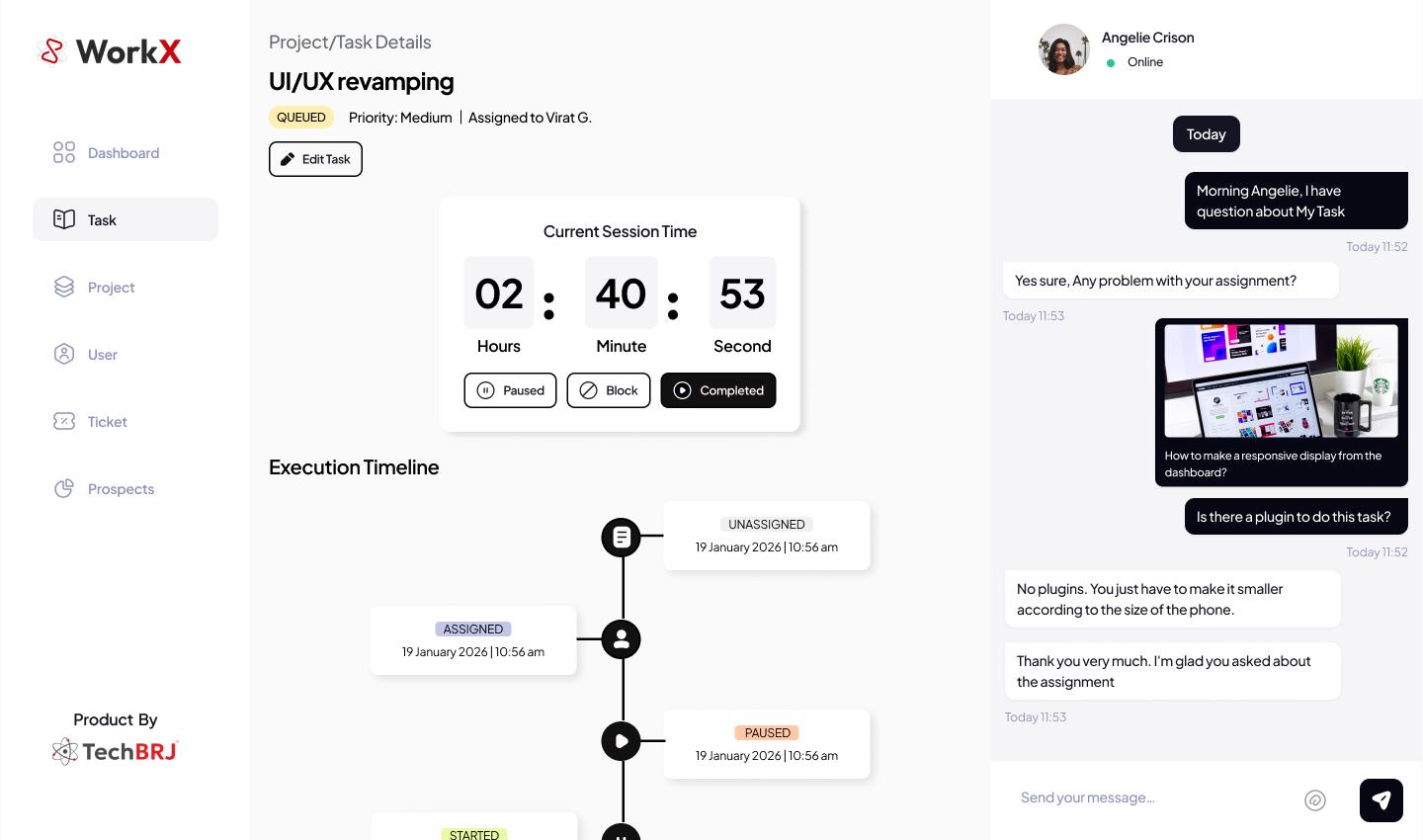The height and width of the screenshot is (840, 1423).
Task: Click the unassigned document icon on timeline
Action: click(x=622, y=538)
